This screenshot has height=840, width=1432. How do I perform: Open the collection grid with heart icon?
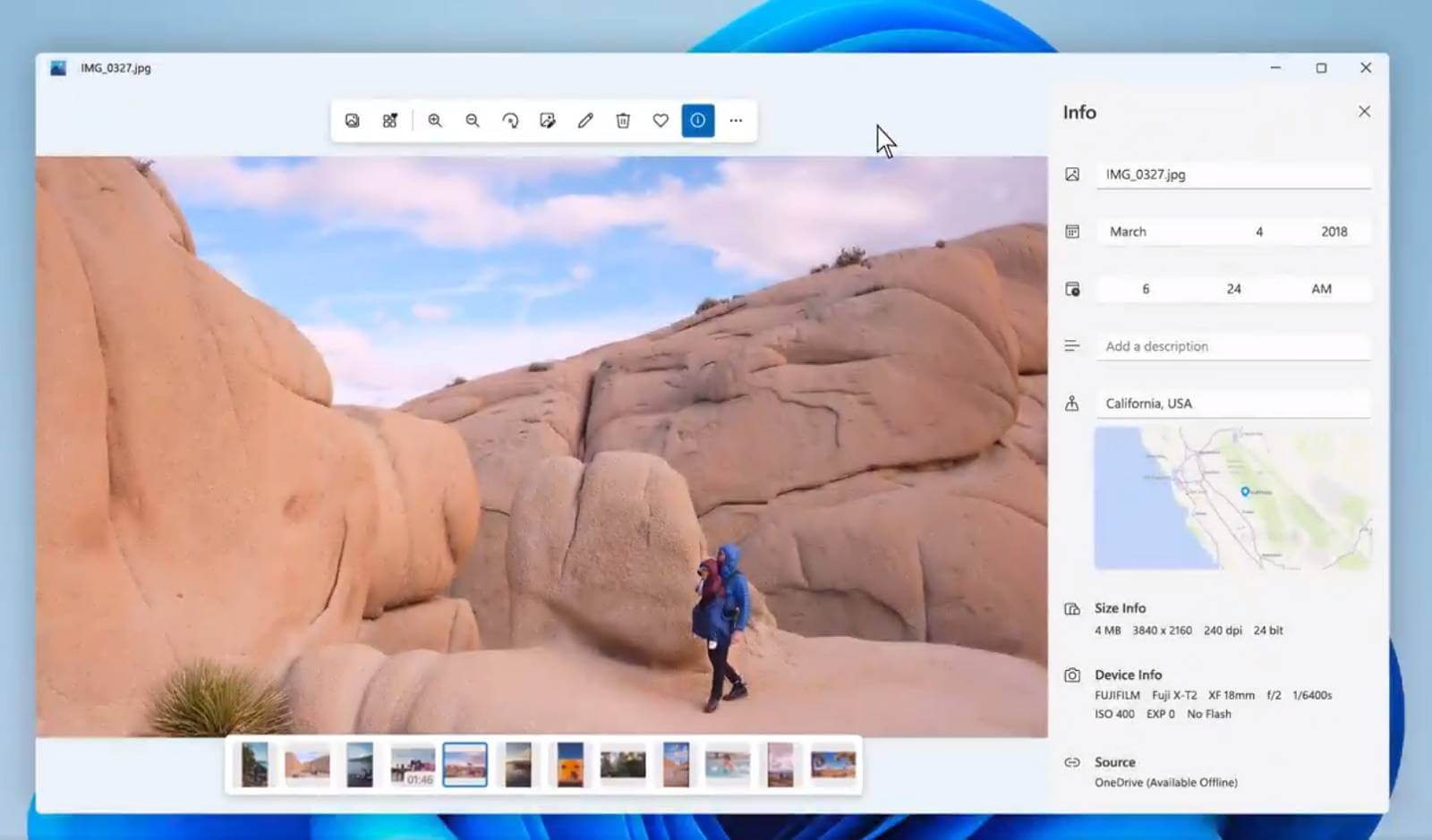[390, 121]
